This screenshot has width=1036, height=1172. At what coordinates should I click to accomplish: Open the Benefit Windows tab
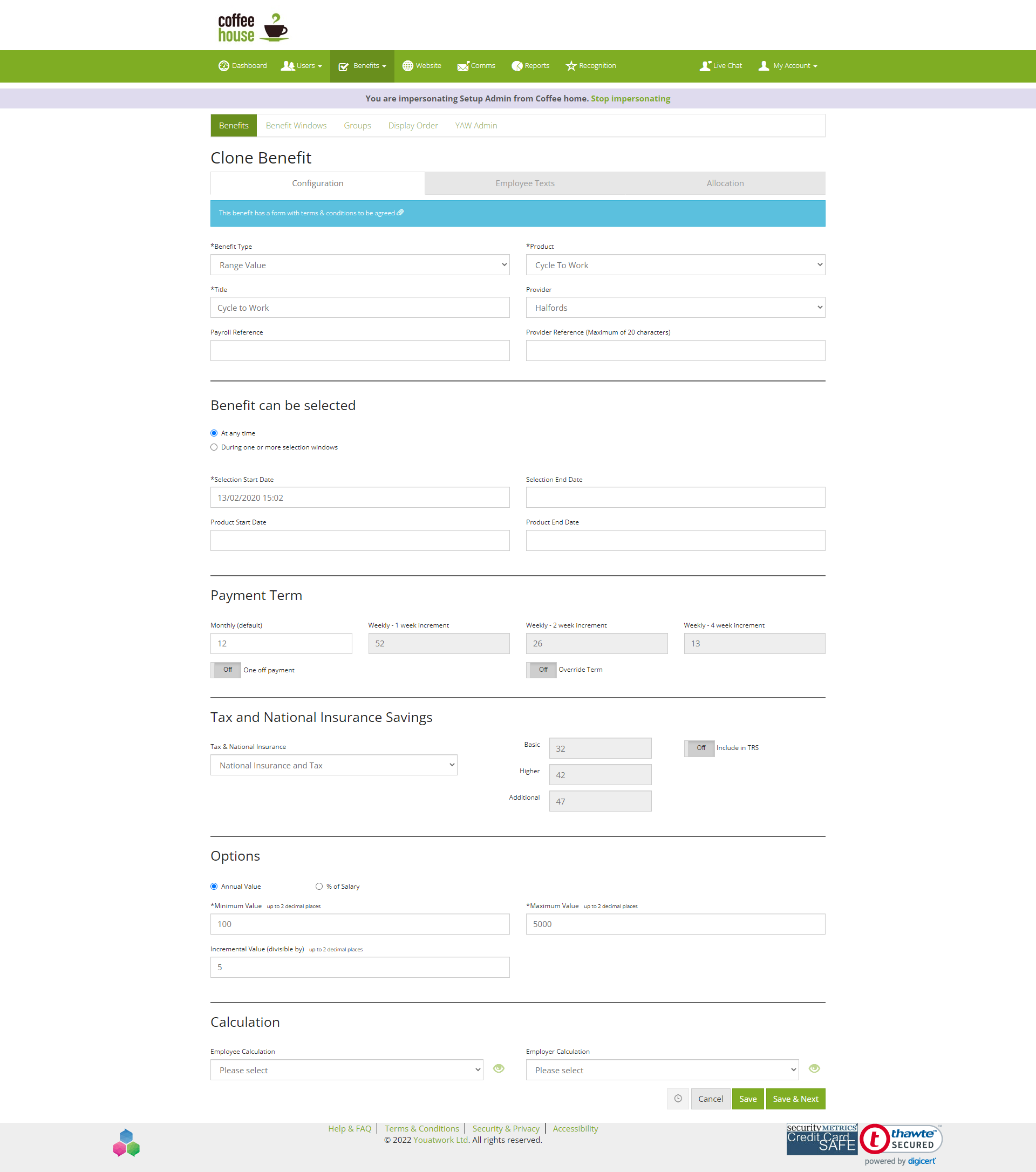pyautogui.click(x=296, y=126)
